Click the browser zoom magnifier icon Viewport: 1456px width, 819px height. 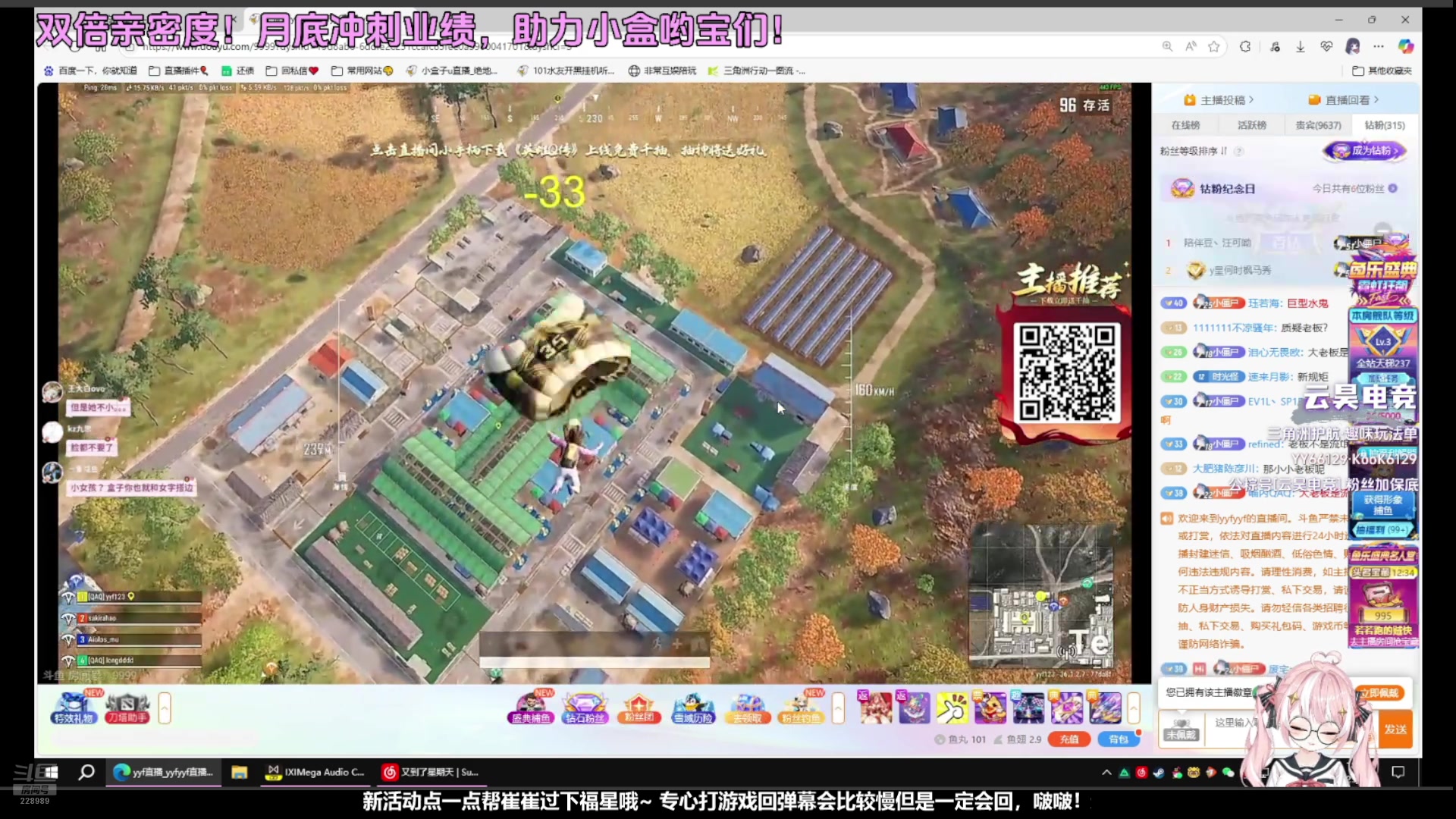(1167, 46)
